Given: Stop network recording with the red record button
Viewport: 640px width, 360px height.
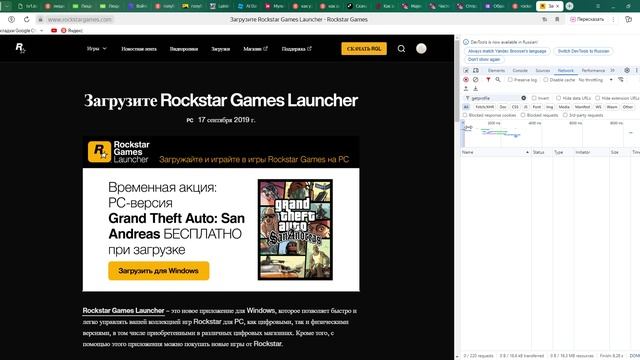Looking at the screenshot, I should tap(466, 80).
